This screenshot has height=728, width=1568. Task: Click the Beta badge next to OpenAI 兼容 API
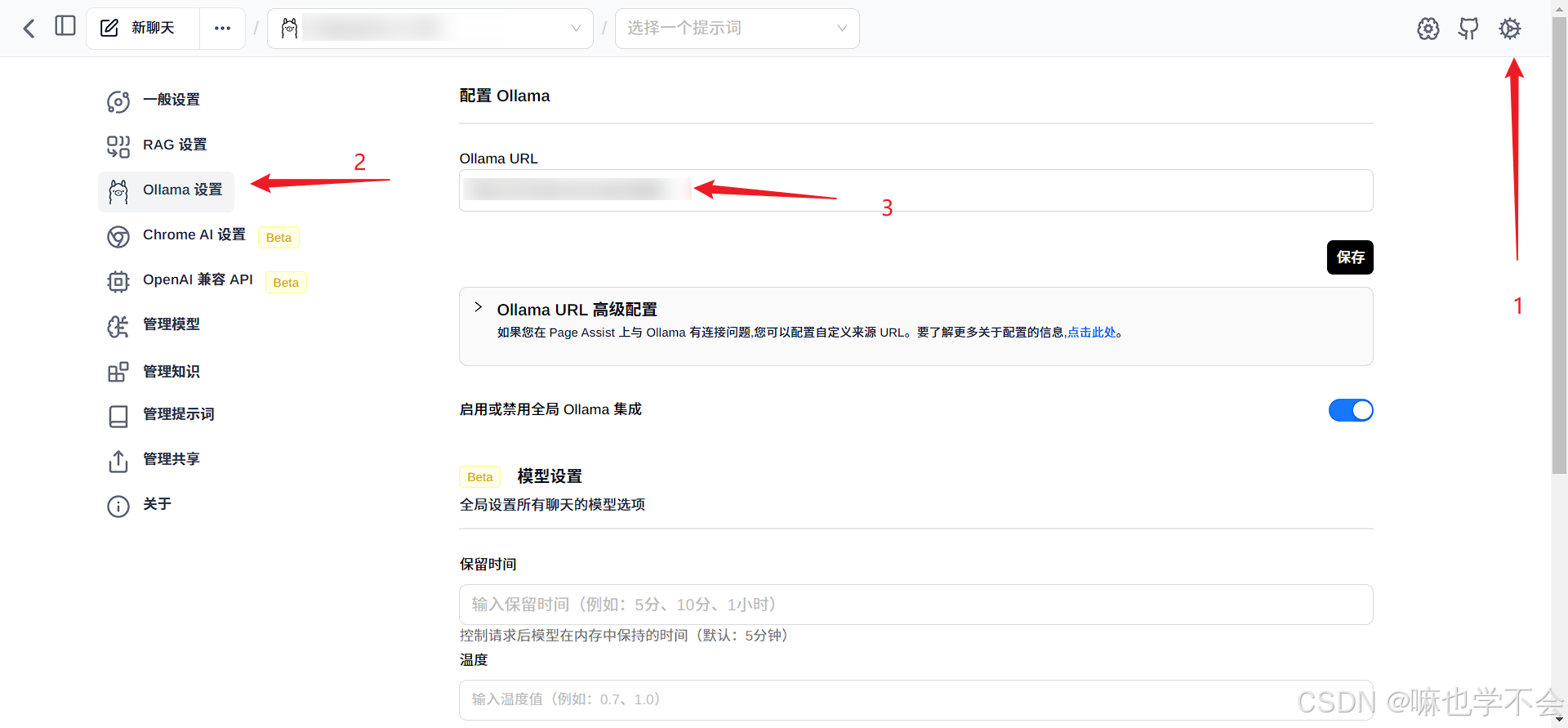[286, 282]
